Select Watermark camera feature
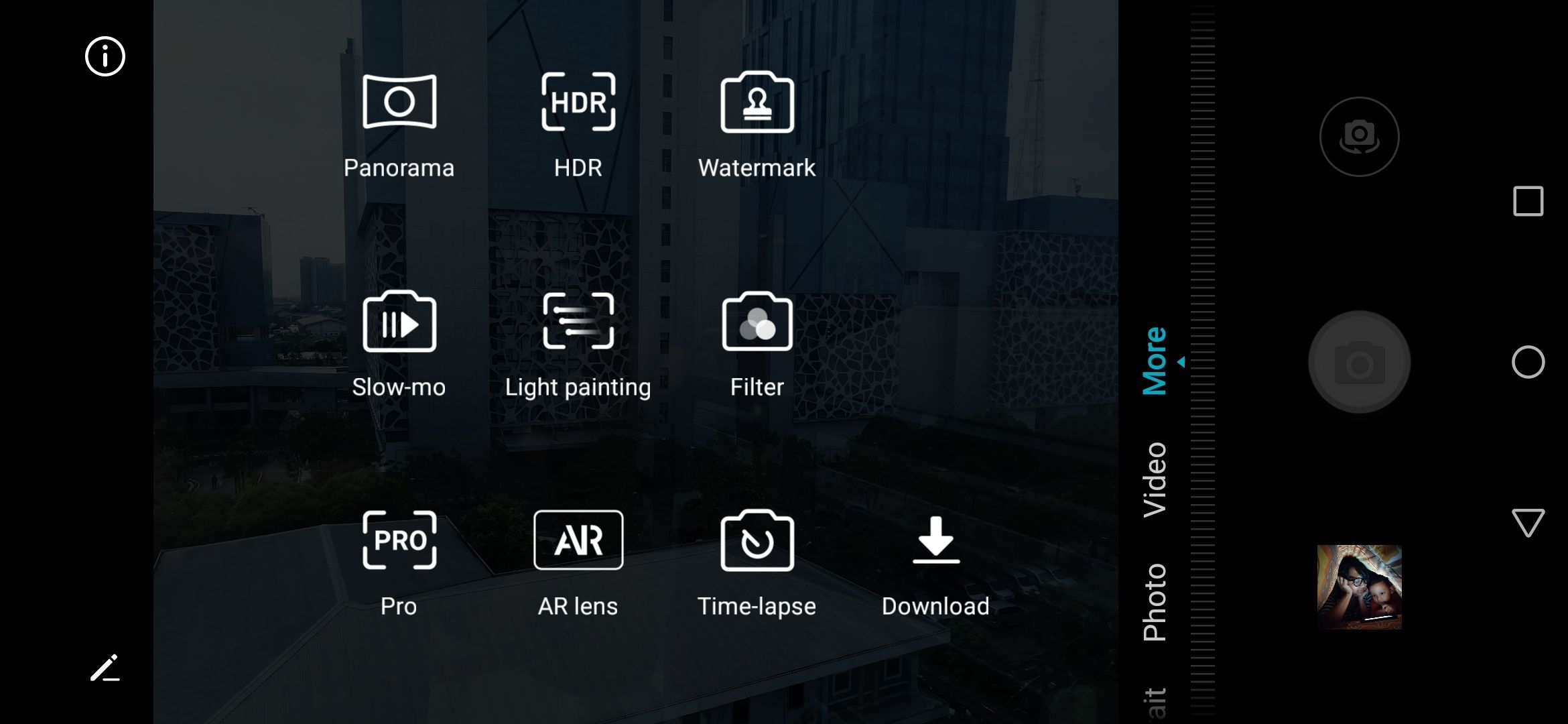1568x724 pixels. [x=757, y=125]
